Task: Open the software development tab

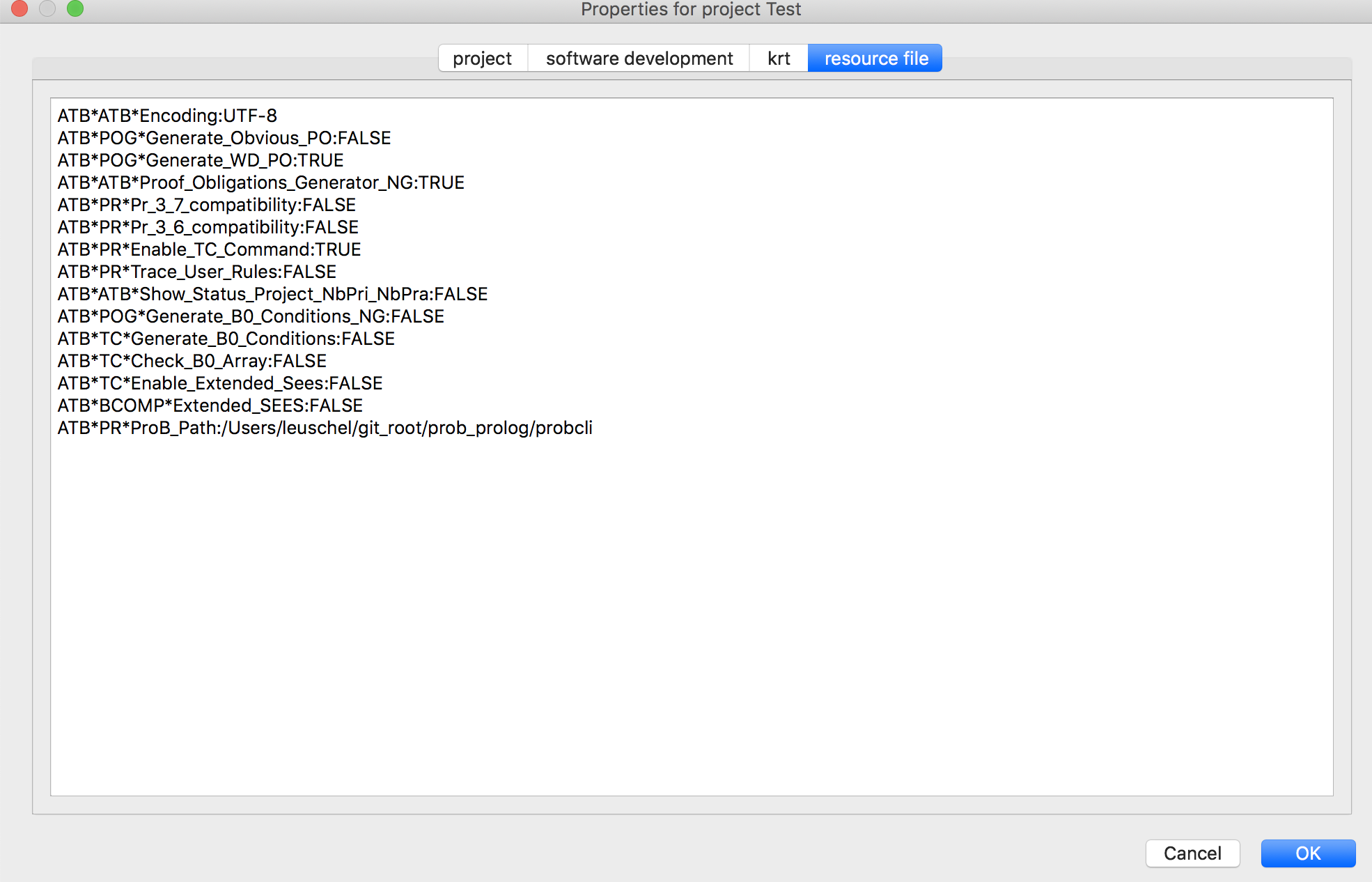Action: [639, 59]
